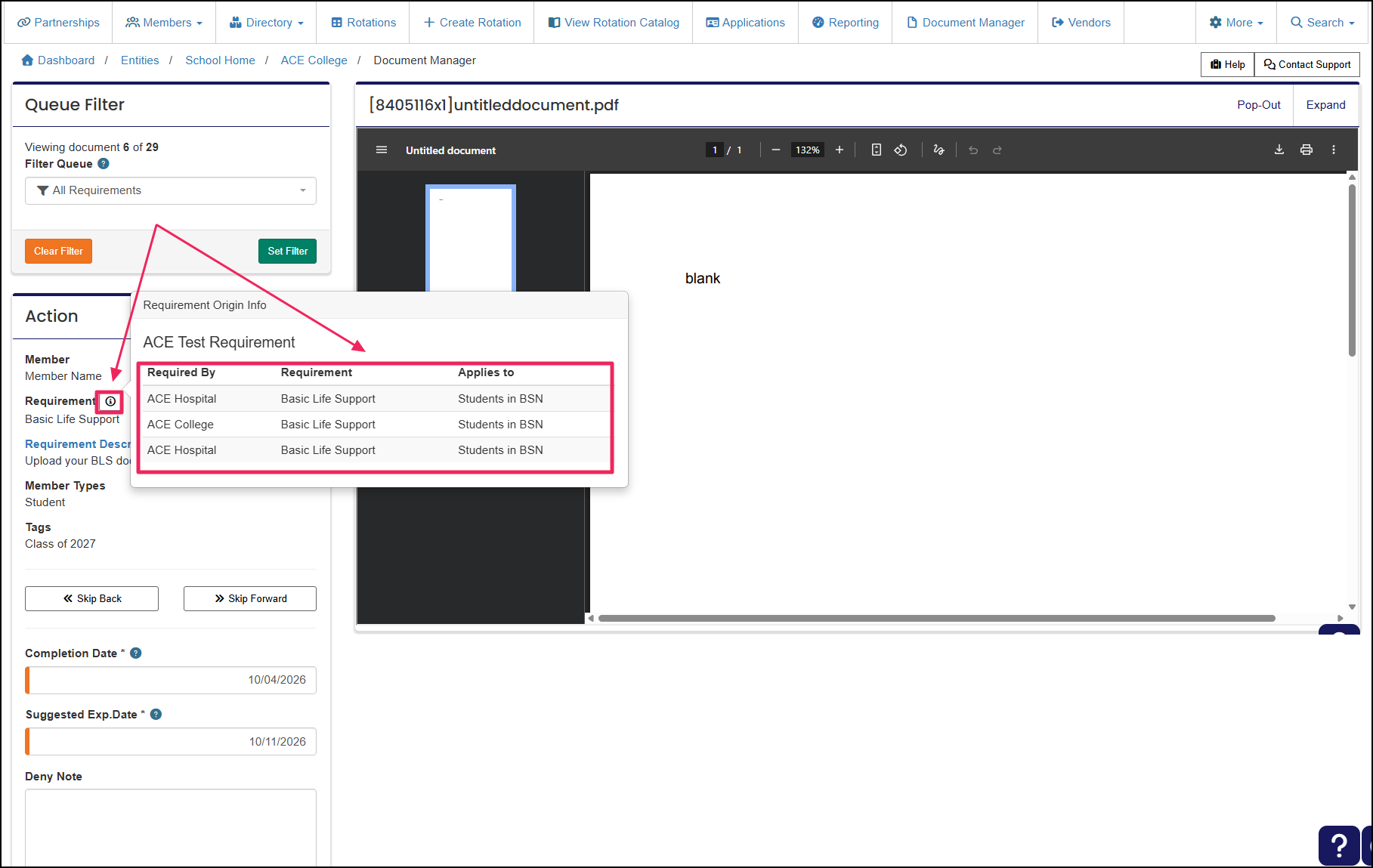Select the PDF draw annotation tool
This screenshot has height=868, width=1373.
[939, 150]
